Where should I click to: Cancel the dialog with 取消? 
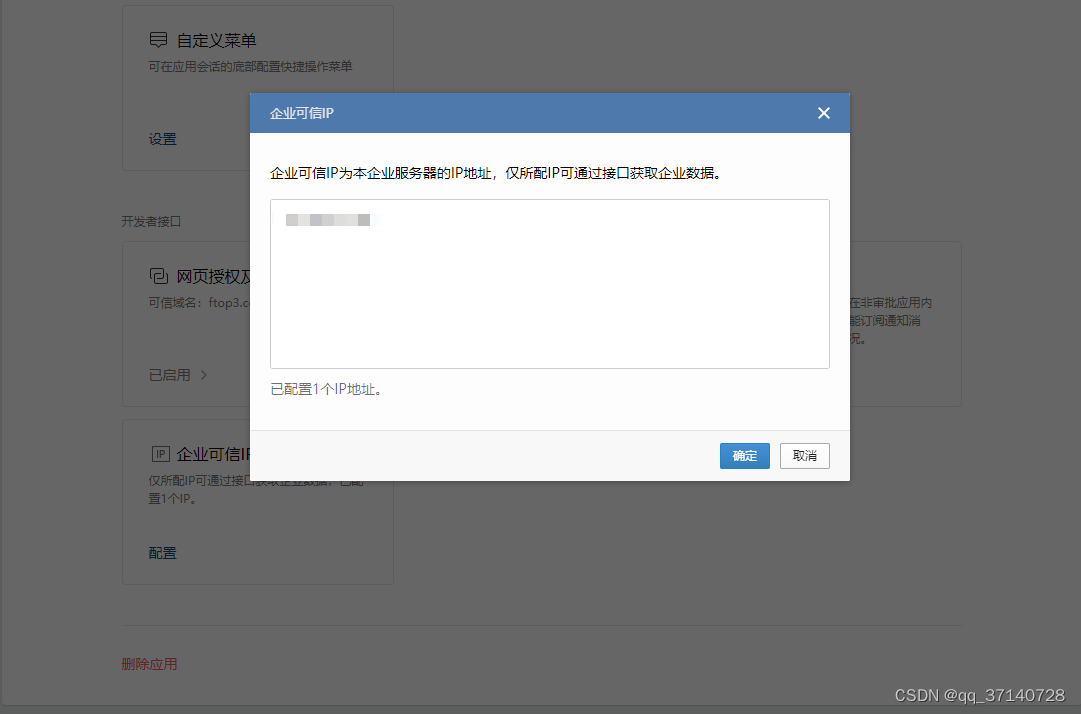coord(805,456)
